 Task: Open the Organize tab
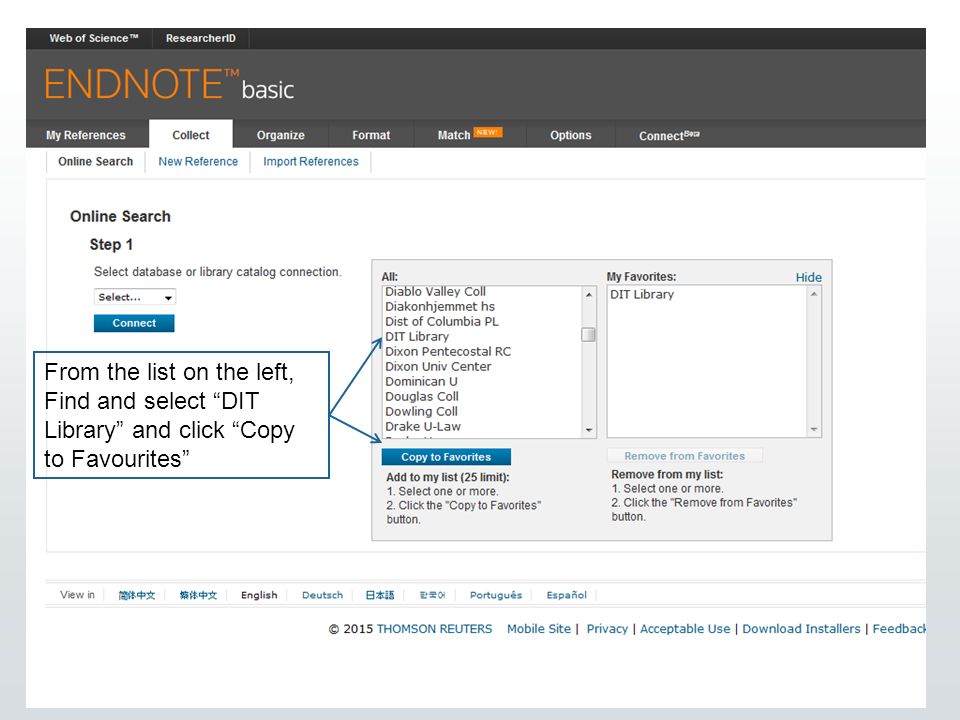coord(280,135)
